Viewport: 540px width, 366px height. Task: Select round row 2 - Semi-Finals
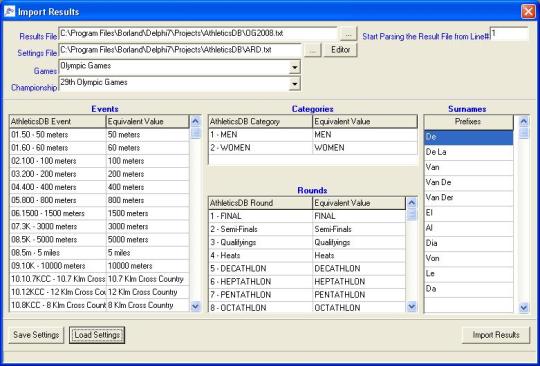307,229
